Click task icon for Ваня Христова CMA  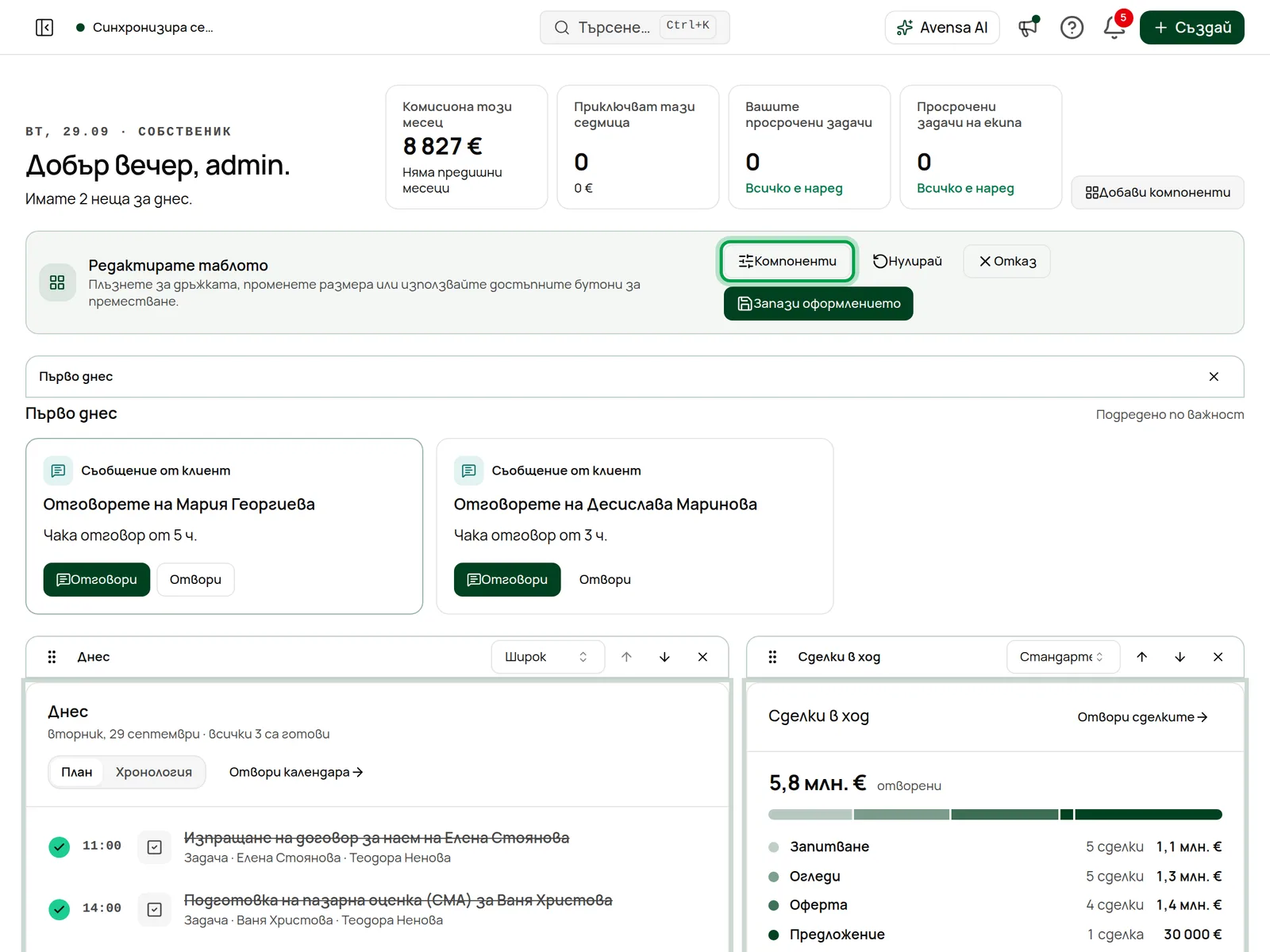point(155,909)
